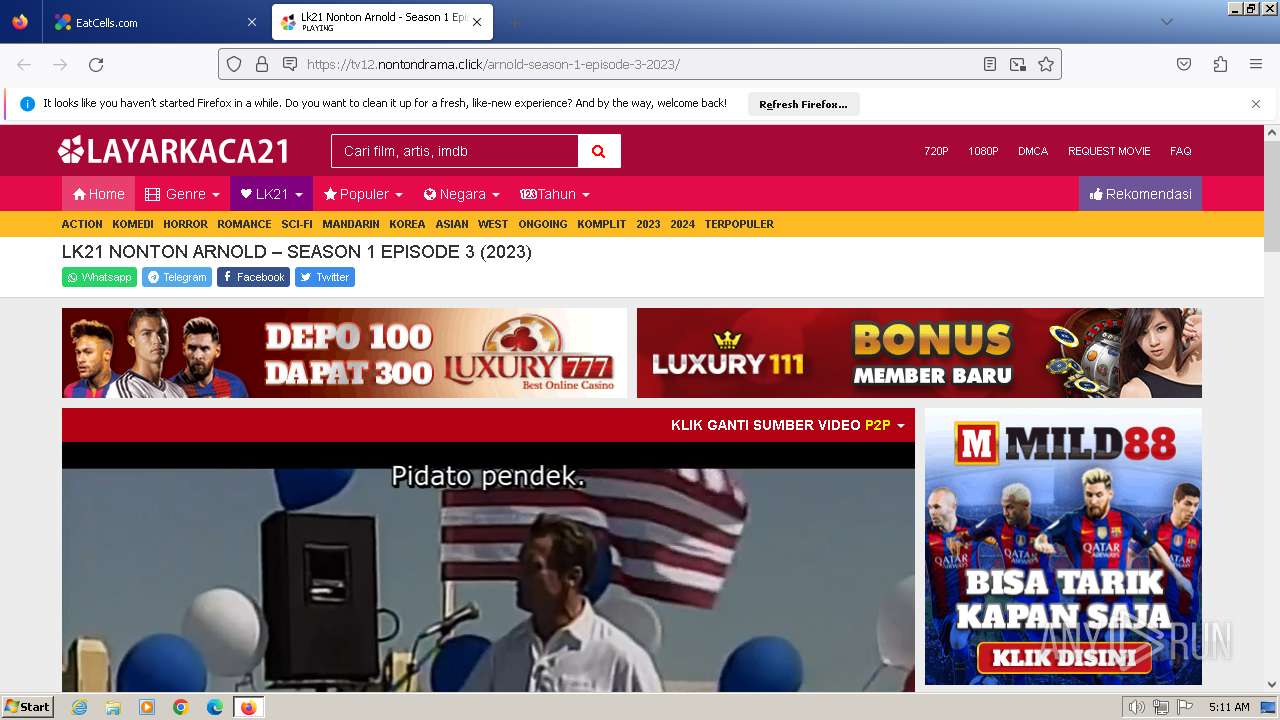
Task: Open the Klik Ganti Sumber Video dropdown
Action: pos(788,425)
